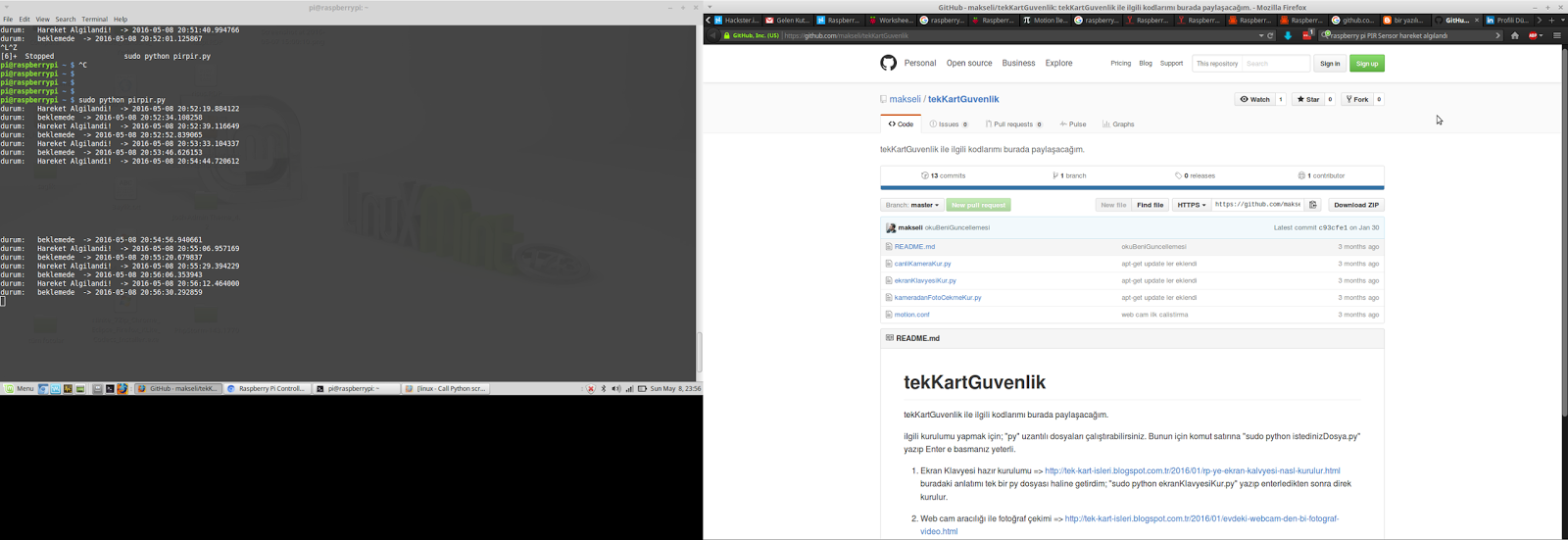Click green New pull request button
The width and height of the screenshot is (1568, 540).
point(979,205)
